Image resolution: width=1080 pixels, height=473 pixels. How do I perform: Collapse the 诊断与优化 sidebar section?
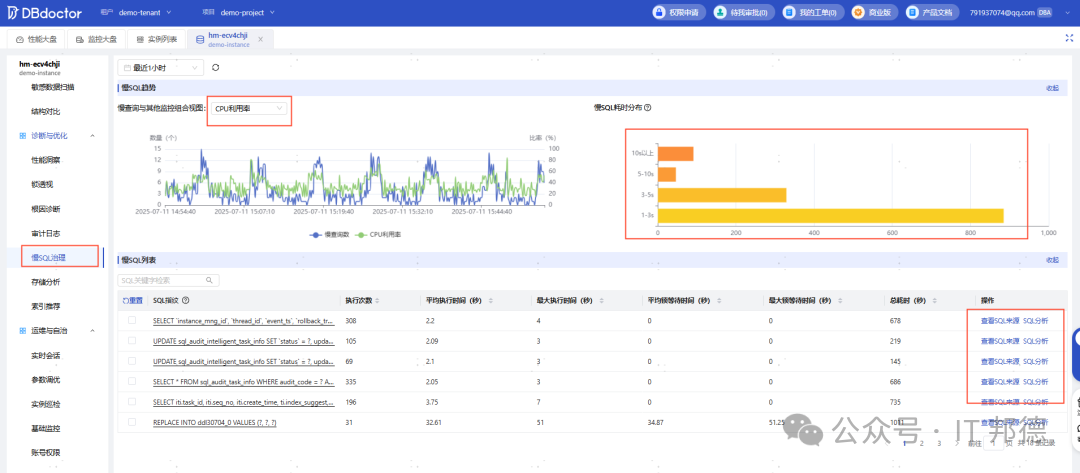tap(92, 136)
